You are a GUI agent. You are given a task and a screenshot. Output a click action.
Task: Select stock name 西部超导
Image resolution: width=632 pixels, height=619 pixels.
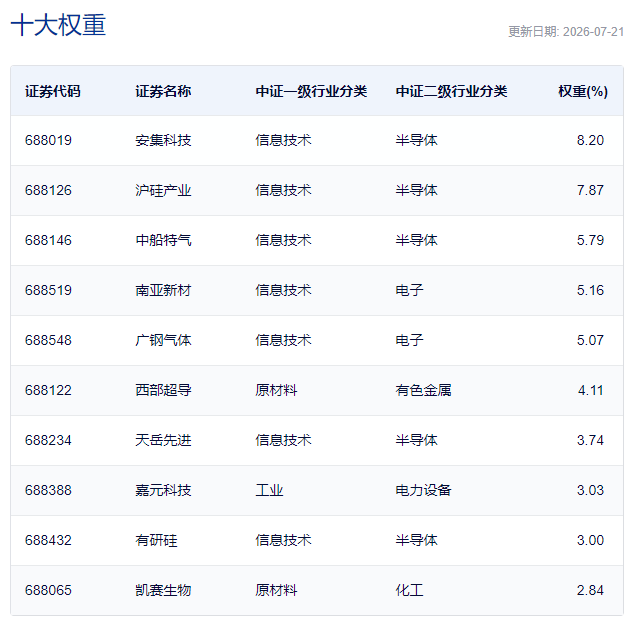tap(163, 390)
